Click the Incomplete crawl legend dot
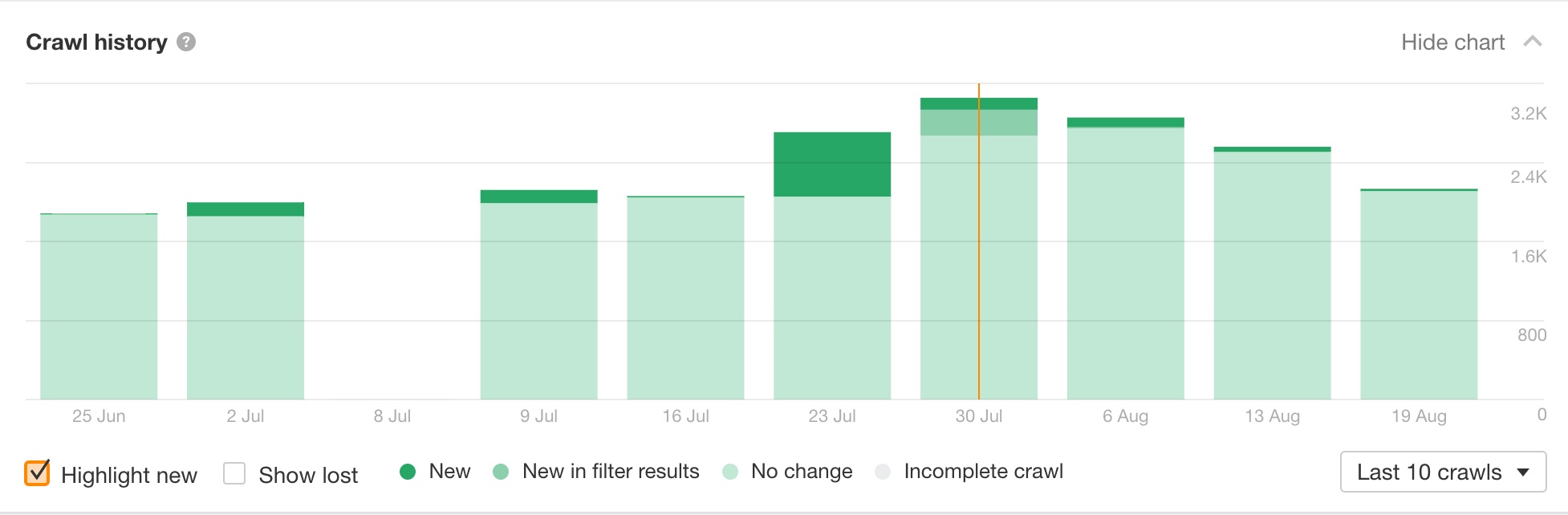The height and width of the screenshot is (515, 1568). pyautogui.click(x=883, y=472)
